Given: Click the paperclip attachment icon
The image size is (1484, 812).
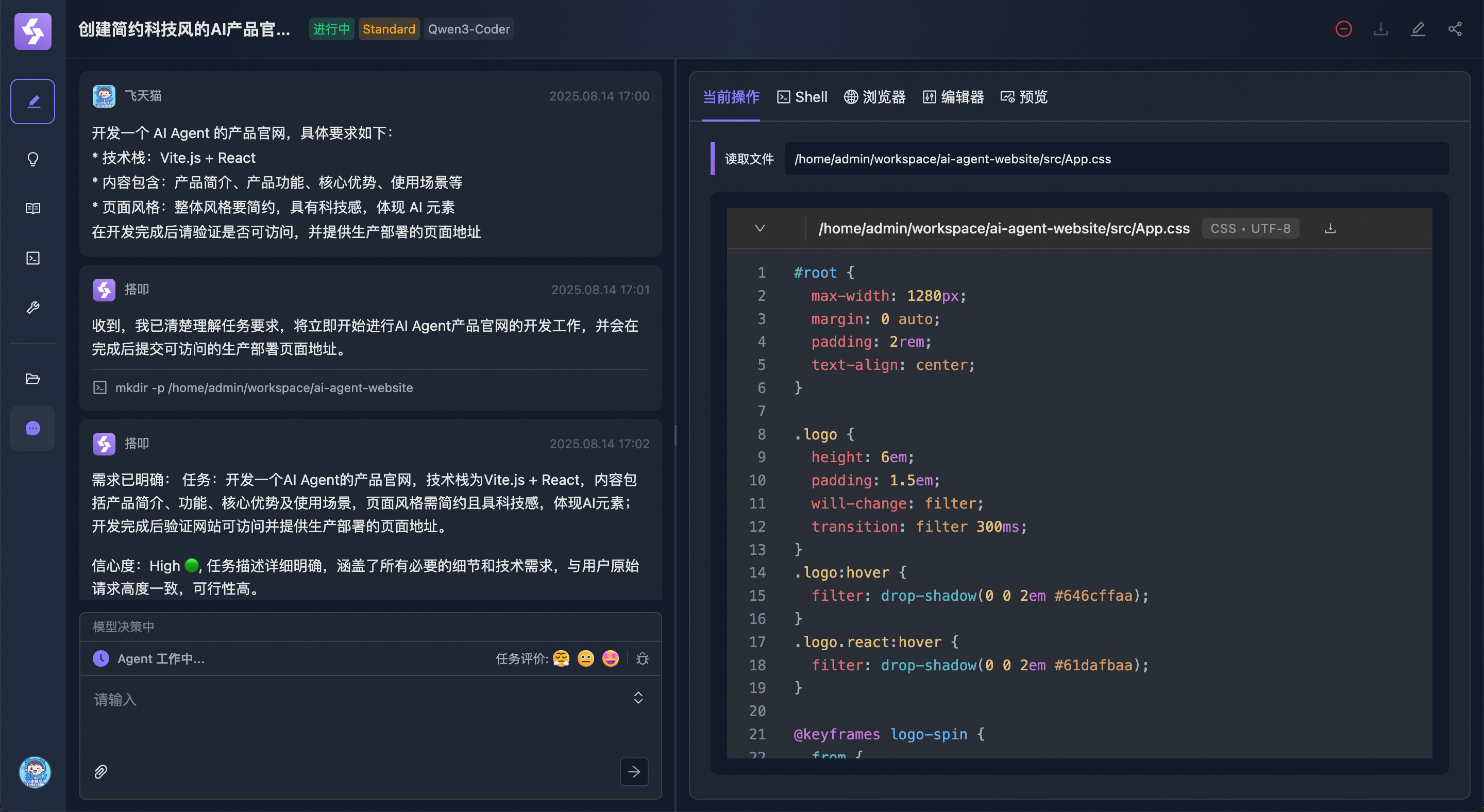Looking at the screenshot, I should tap(101, 772).
